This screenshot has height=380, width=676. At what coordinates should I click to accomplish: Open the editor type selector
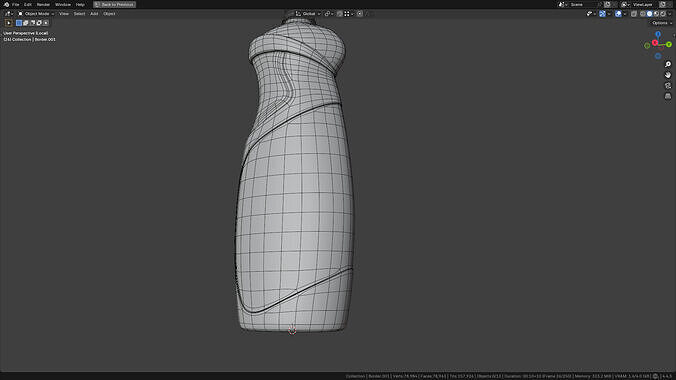point(8,14)
